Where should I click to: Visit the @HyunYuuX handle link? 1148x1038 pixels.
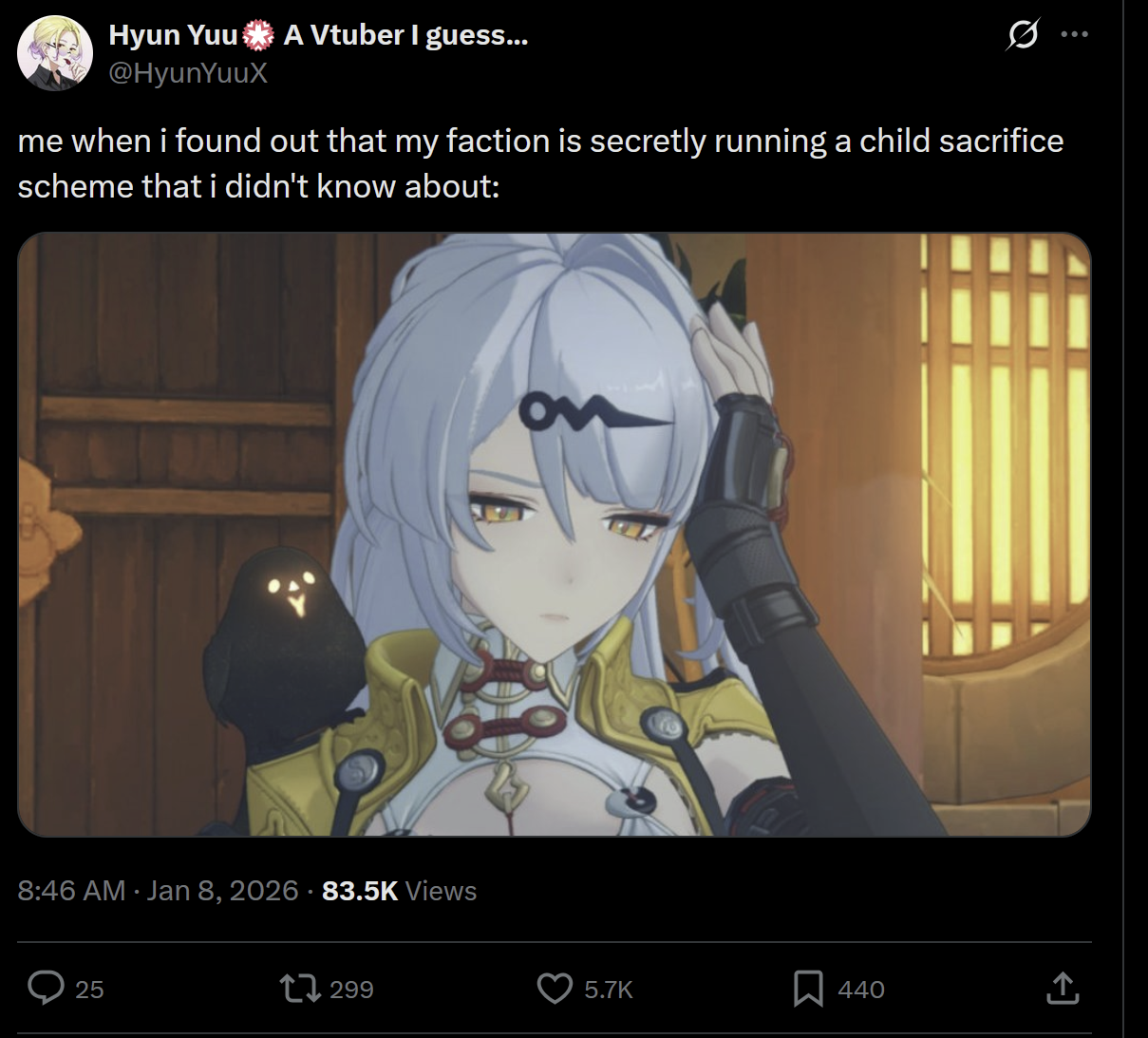pos(188,72)
